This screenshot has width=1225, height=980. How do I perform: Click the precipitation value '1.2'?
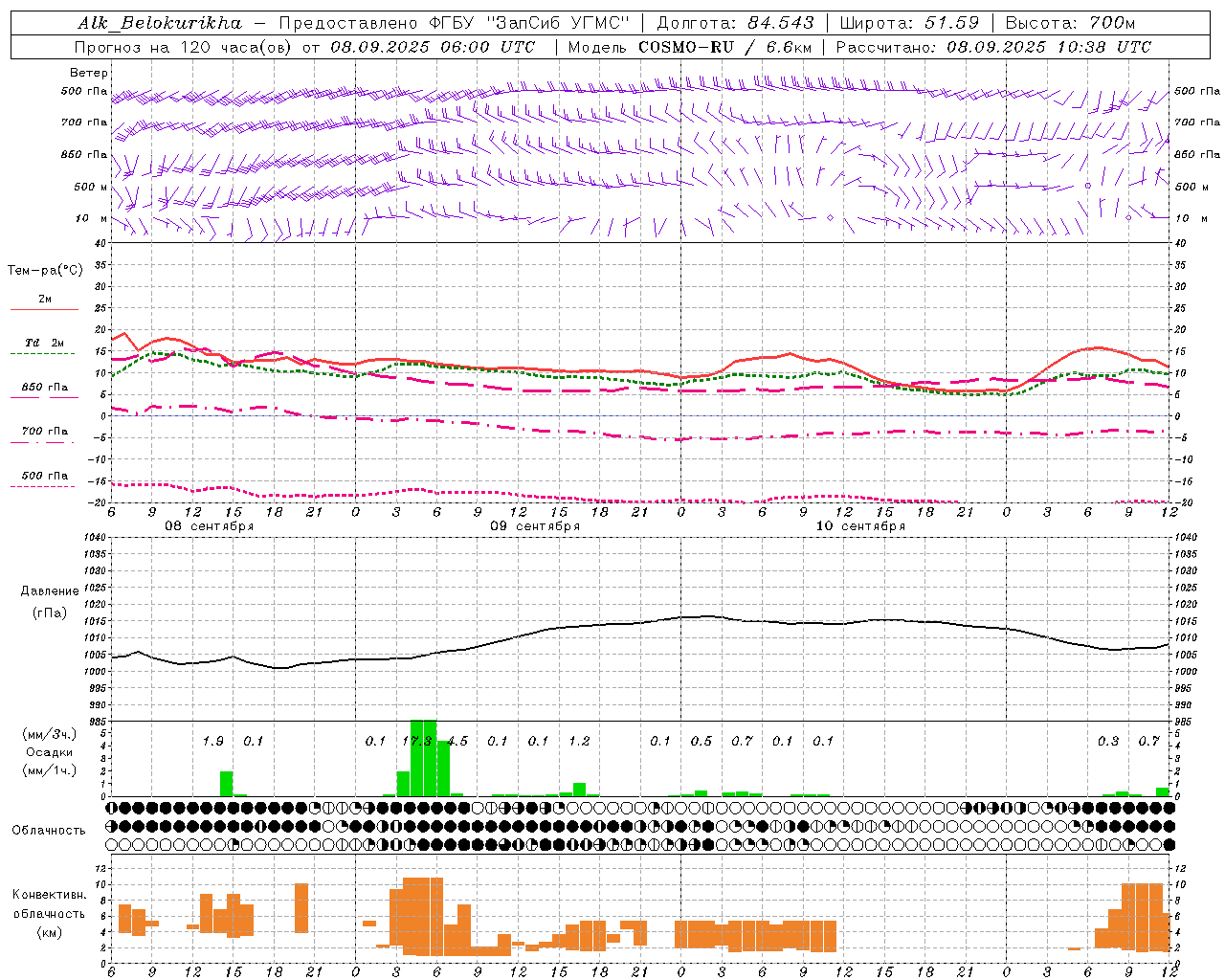tap(579, 741)
